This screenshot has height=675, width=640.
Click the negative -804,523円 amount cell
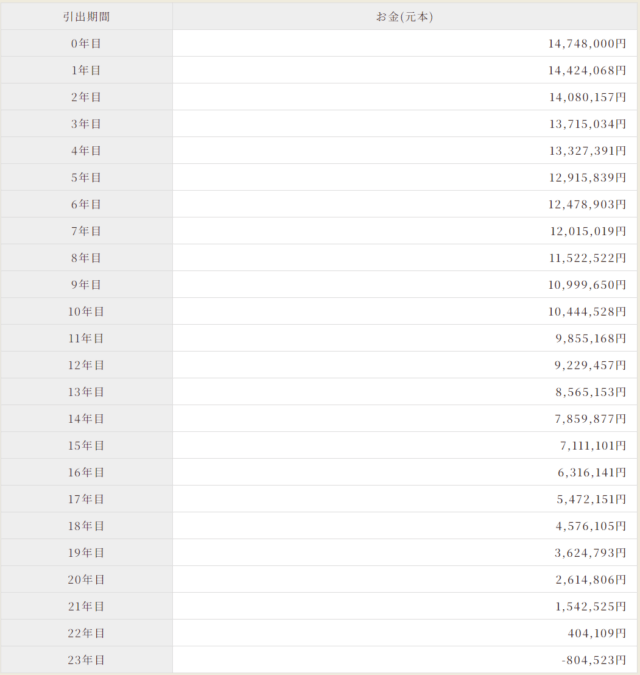click(593, 660)
